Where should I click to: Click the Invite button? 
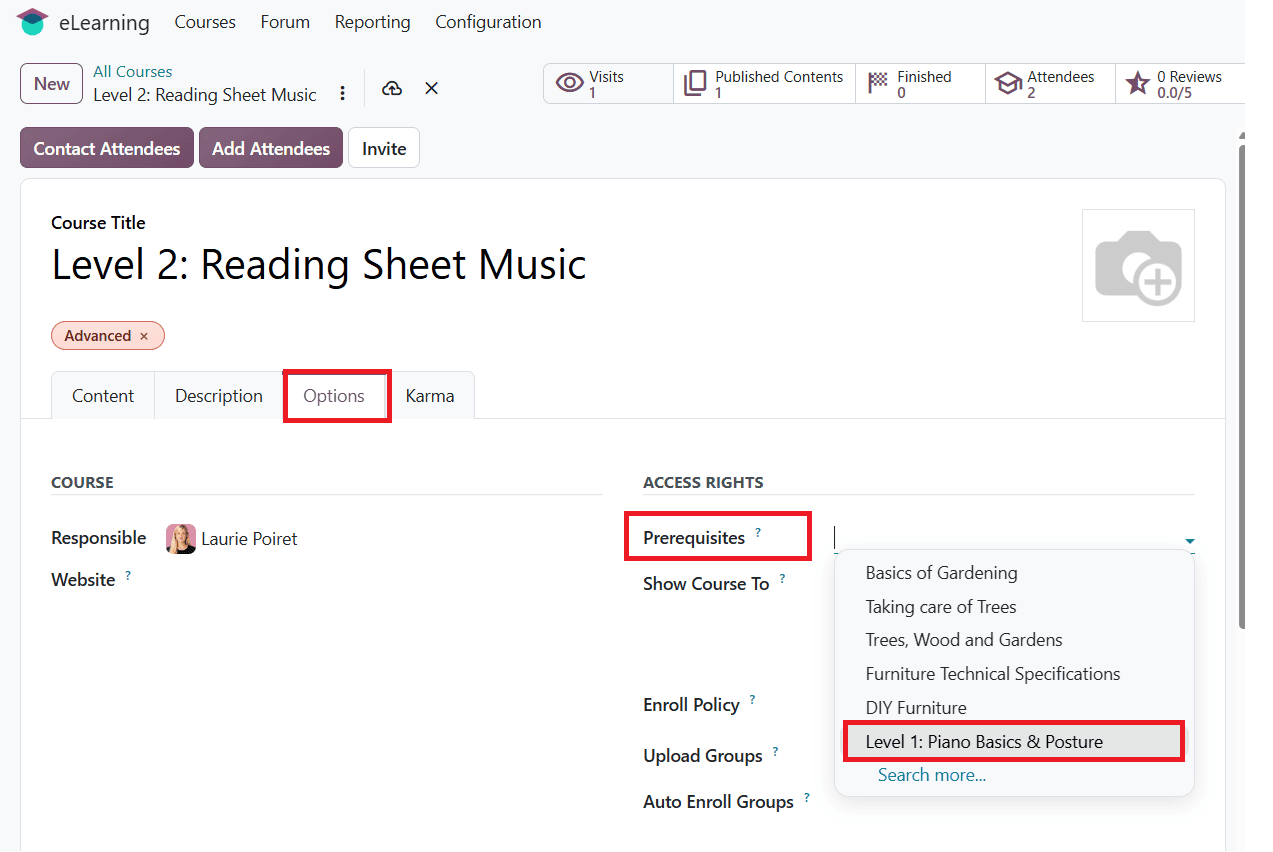tap(384, 148)
